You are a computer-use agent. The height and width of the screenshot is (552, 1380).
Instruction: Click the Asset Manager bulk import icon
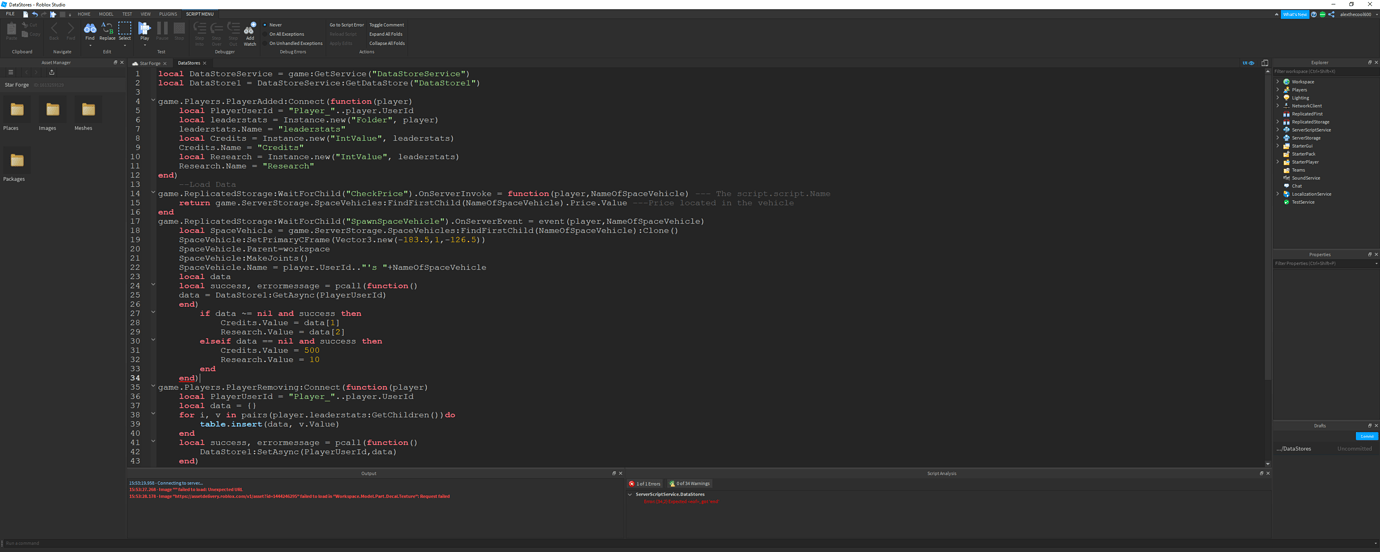click(52, 72)
